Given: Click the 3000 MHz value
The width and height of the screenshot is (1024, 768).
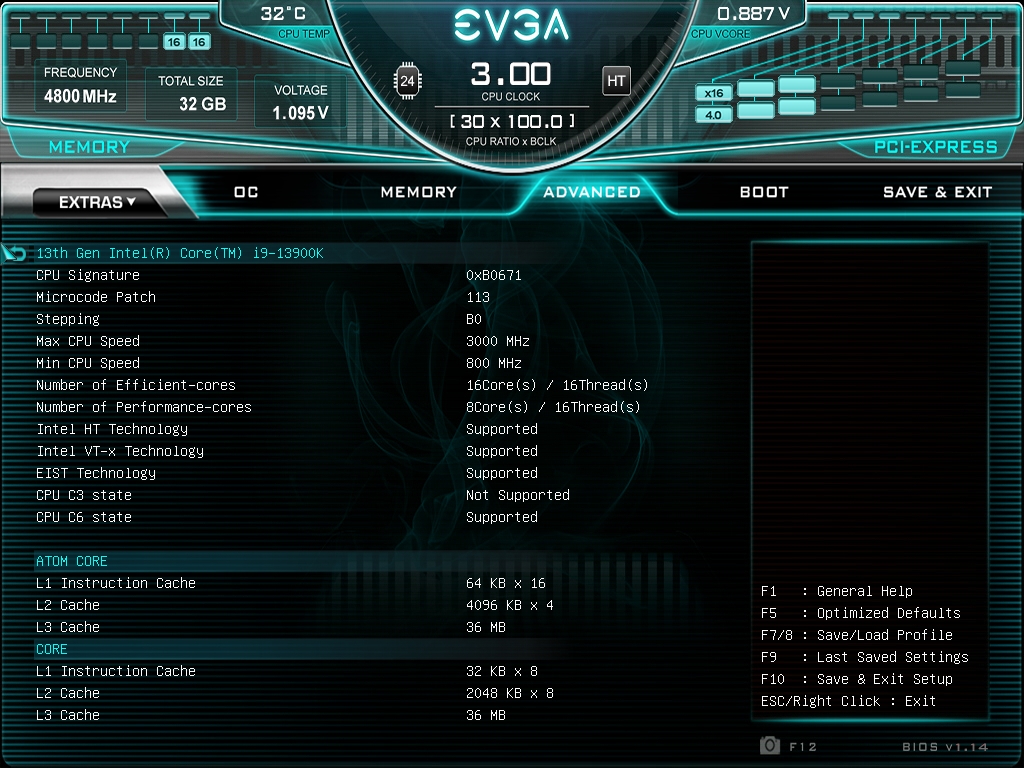Looking at the screenshot, I should coord(498,341).
